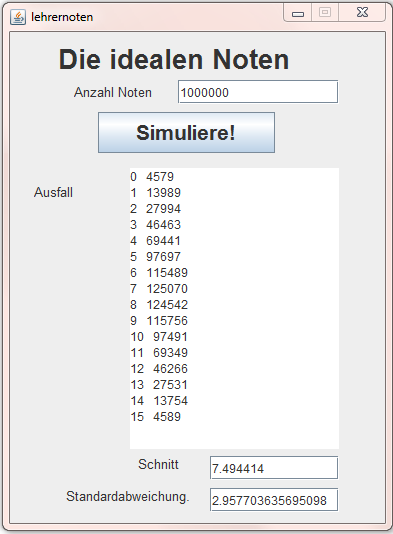Click result row '13 27531'
The height and width of the screenshot is (534, 393).
(159, 385)
